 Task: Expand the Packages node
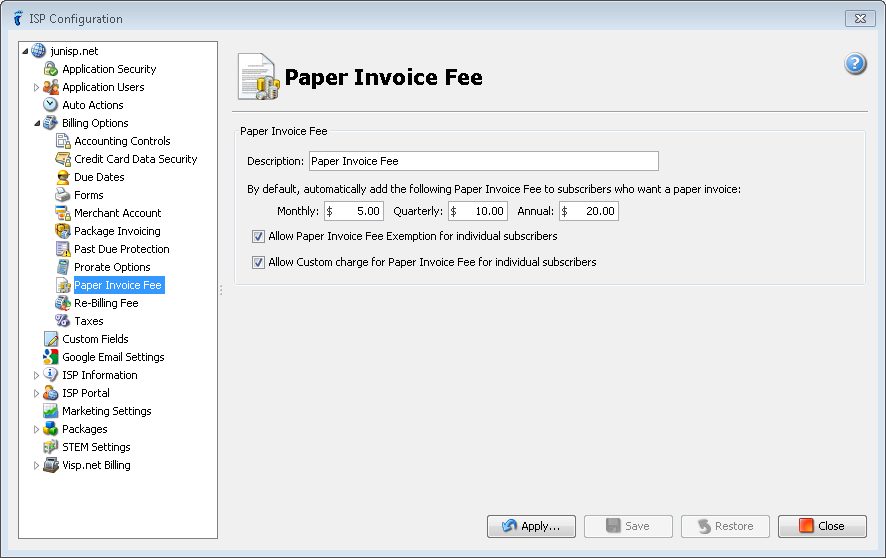tap(36, 430)
